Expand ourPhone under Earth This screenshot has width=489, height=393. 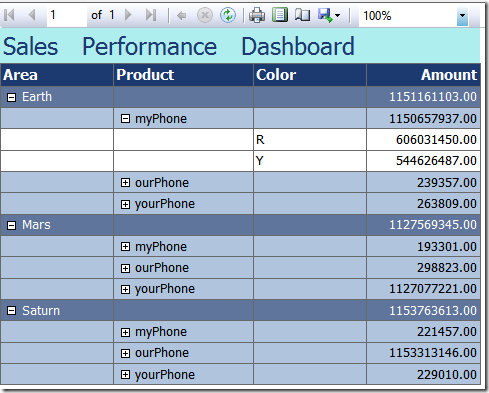pos(125,183)
